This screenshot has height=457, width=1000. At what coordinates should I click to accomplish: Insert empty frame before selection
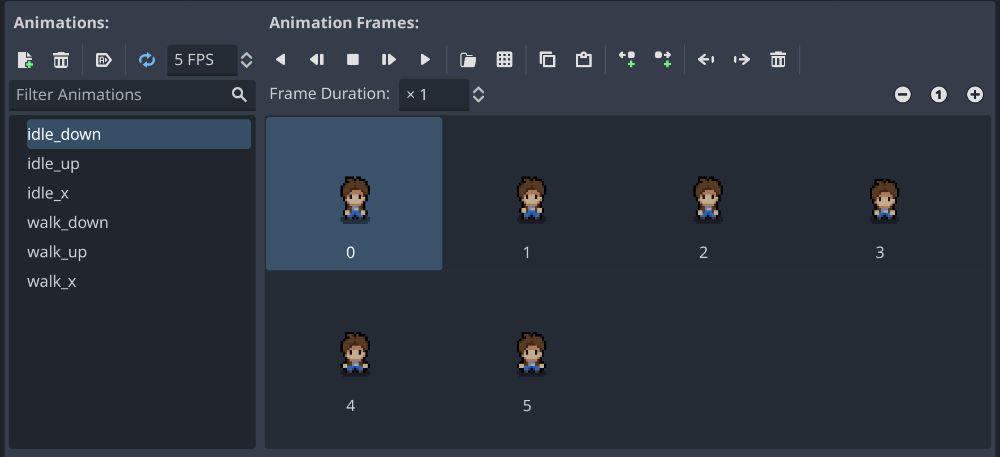(x=627, y=60)
